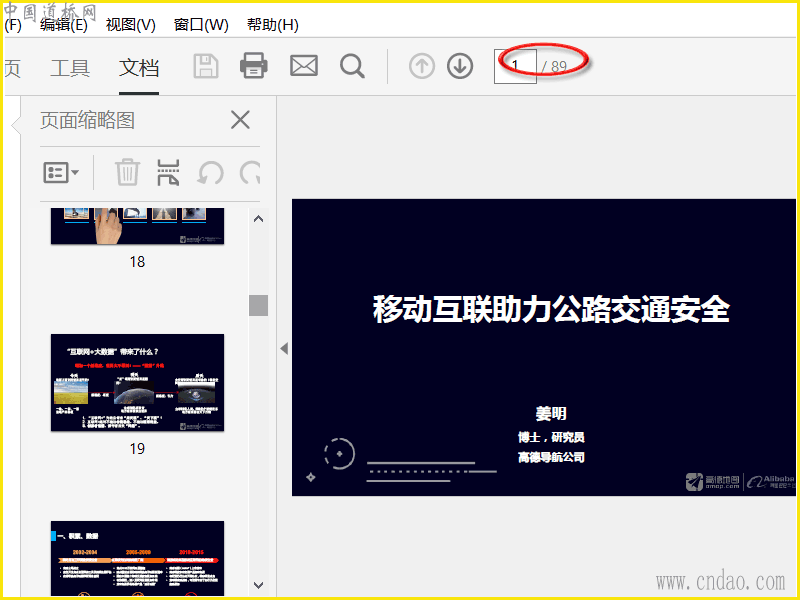Click the slide title 移动互联助力公路交通安全
Screen dimensions: 800x600
(551, 309)
